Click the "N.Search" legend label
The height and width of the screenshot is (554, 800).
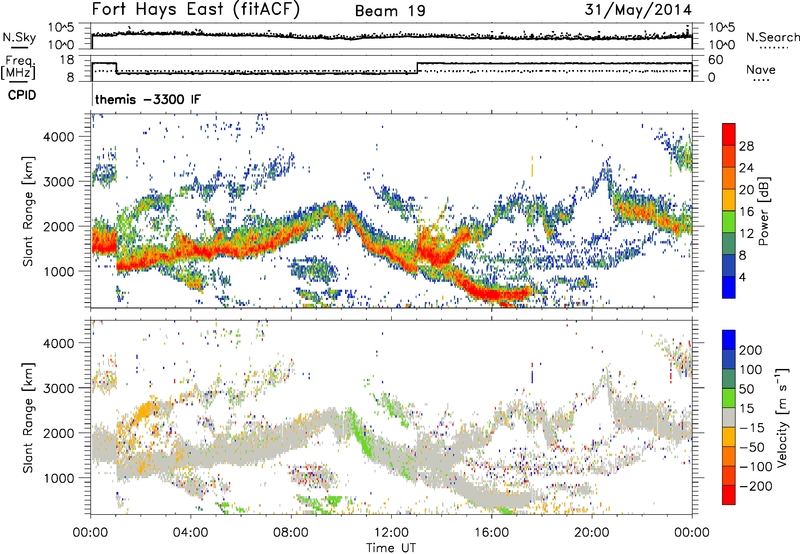[x=772, y=37]
